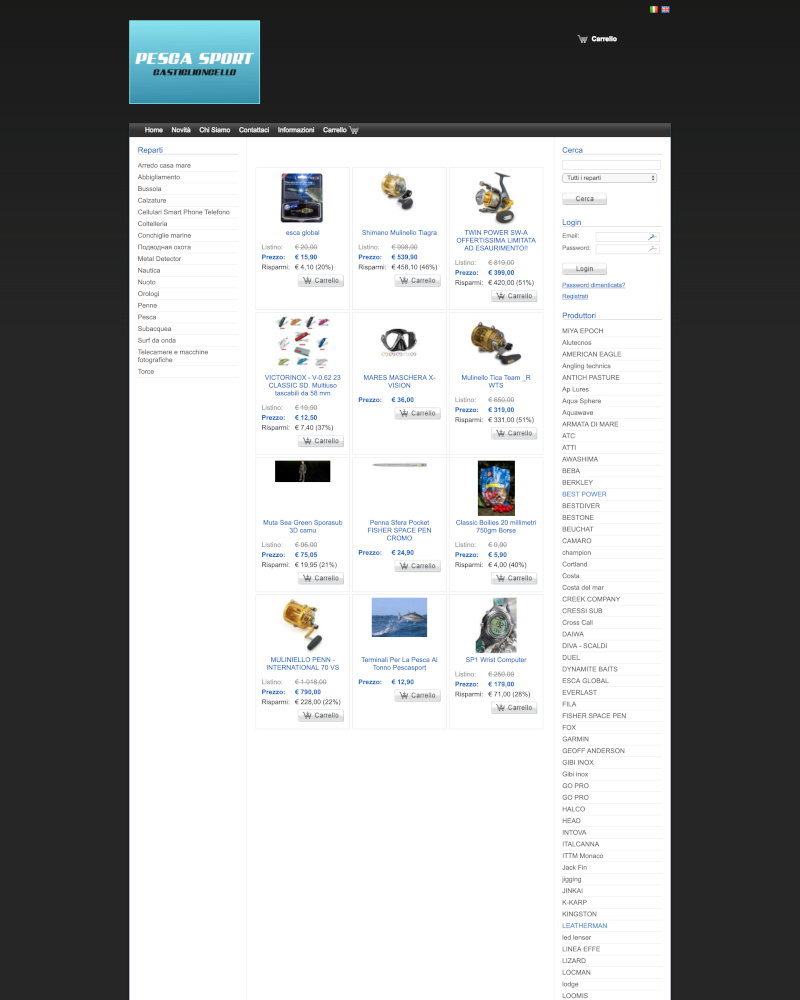Open the BEST POWER producer link
Screen dimensions: 800x1000
584,494
